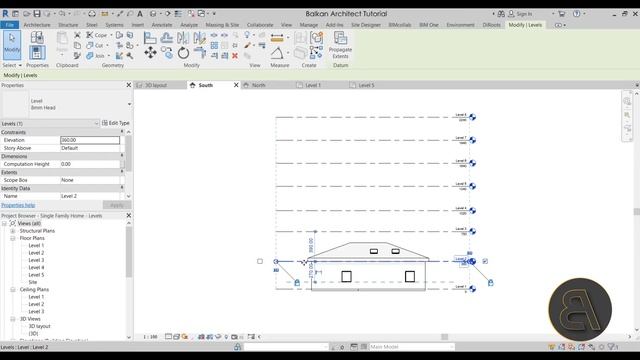Toggle the right 3D extent label near Level 2 head
The image size is (640, 360).
tap(469, 253)
